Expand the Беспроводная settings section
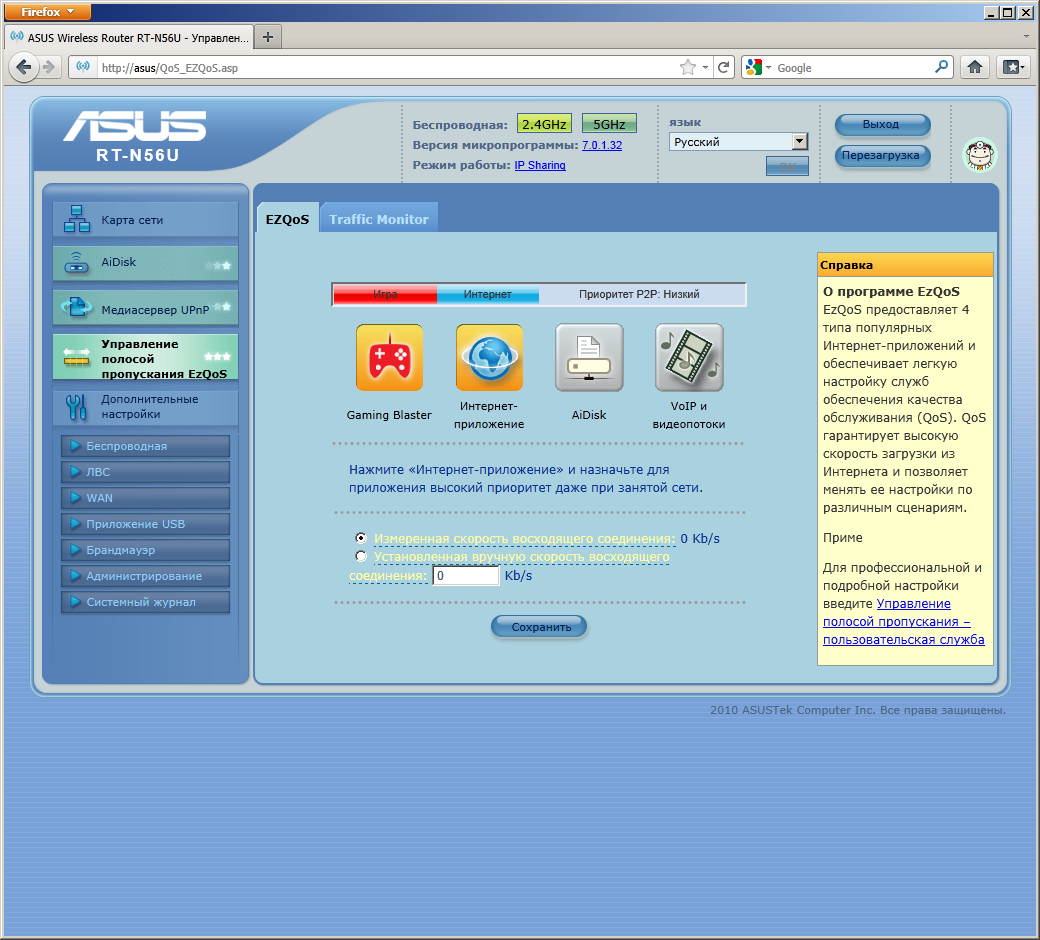The image size is (1040, 940). pyautogui.click(x=145, y=446)
